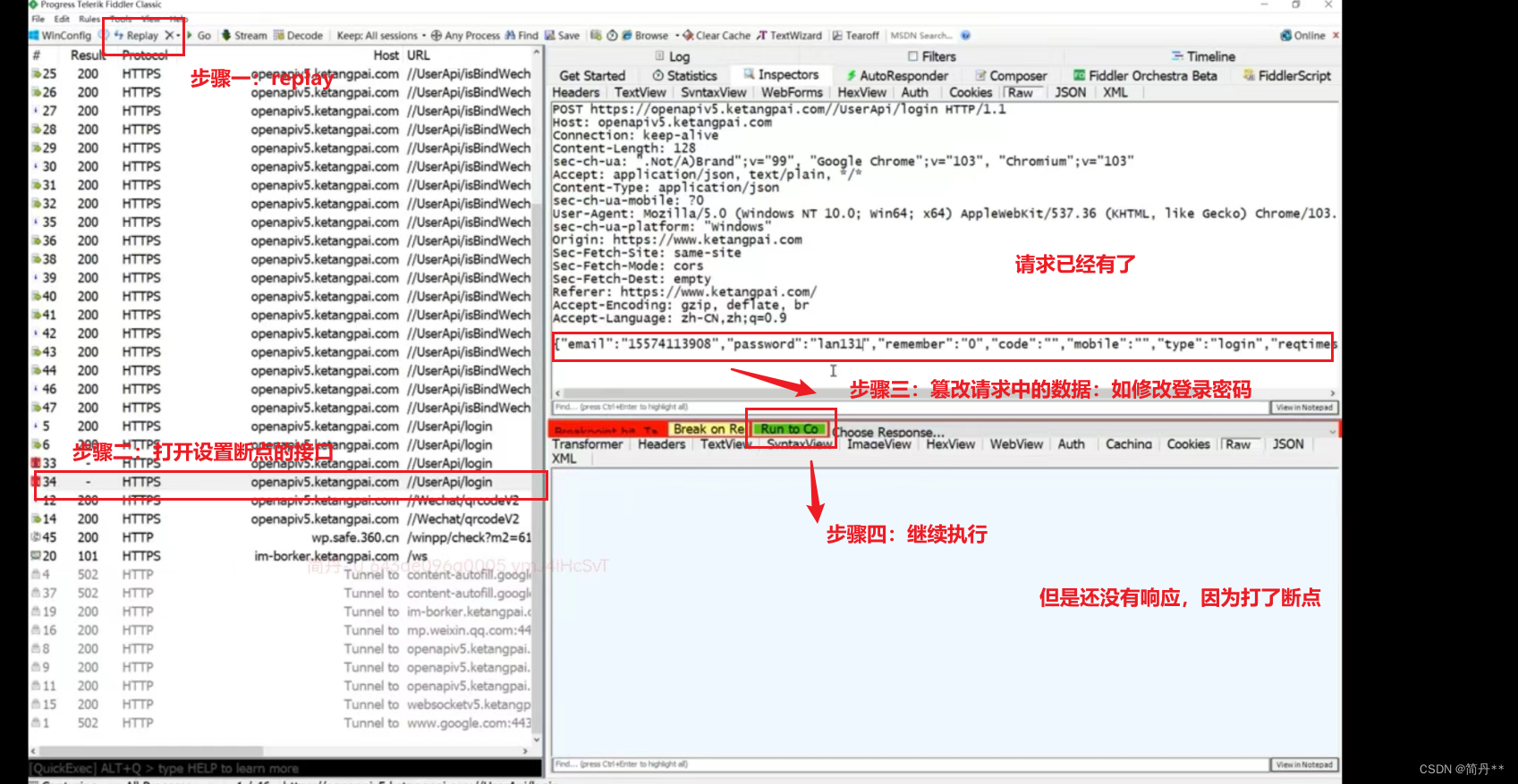Toggle Stream mode in toolbar
The height and width of the screenshot is (784, 1518).
244,36
